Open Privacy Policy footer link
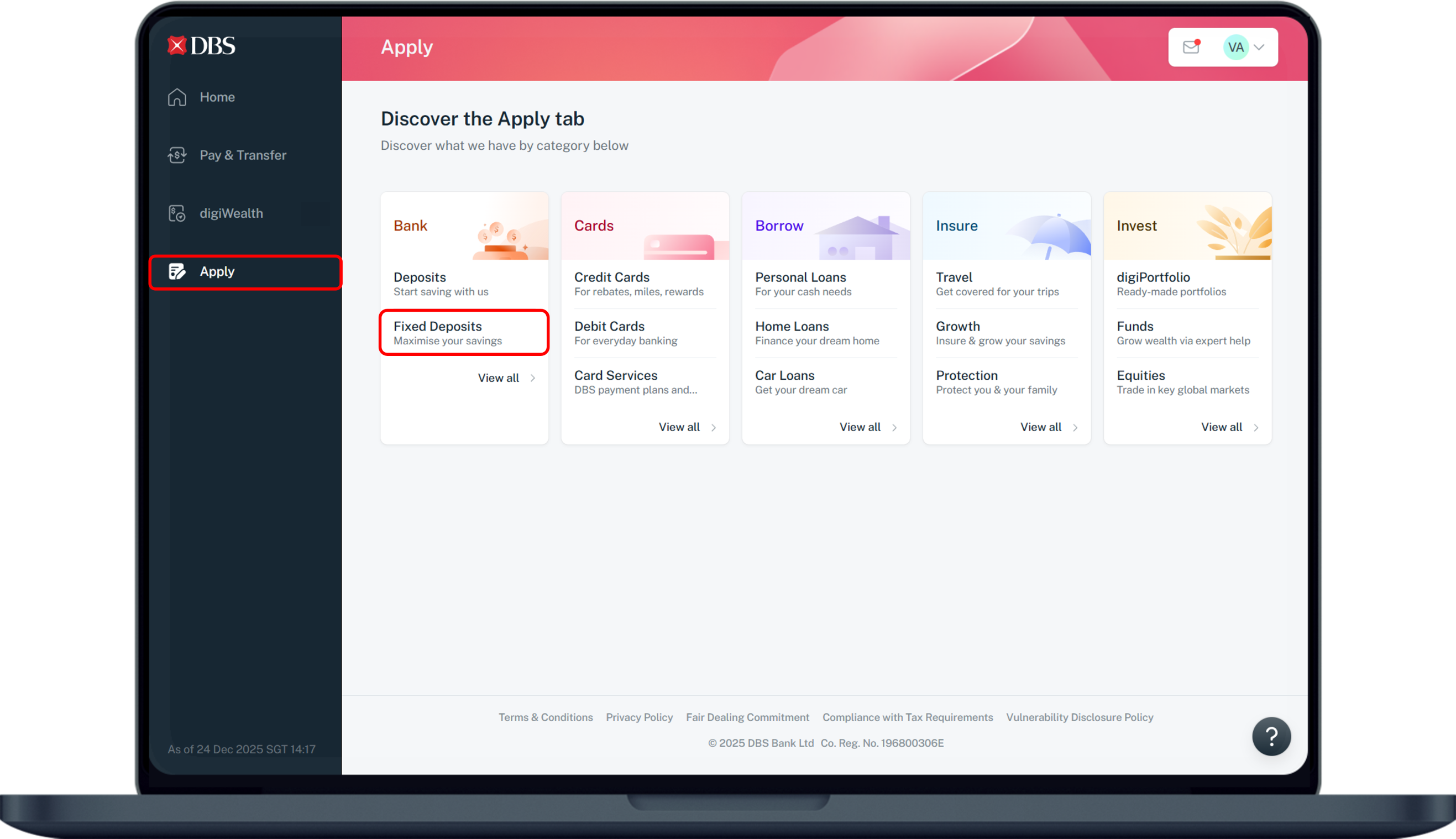1456x839 pixels. 640,717
